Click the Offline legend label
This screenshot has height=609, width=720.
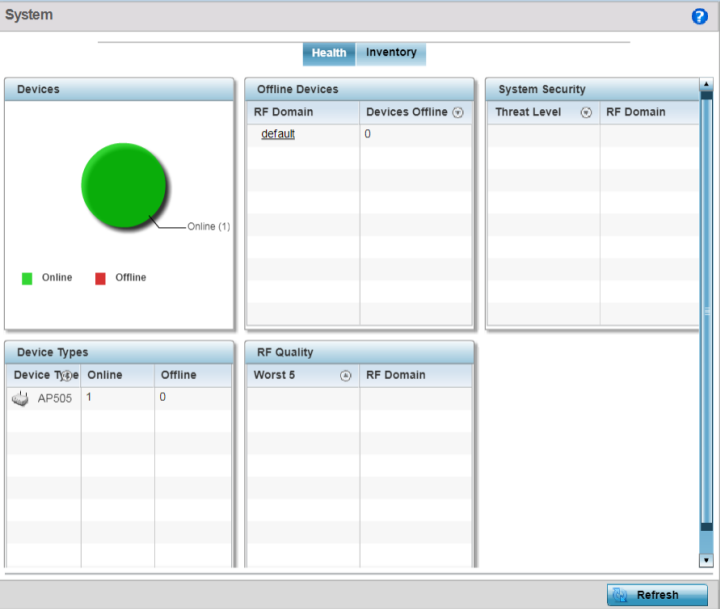(x=131, y=277)
